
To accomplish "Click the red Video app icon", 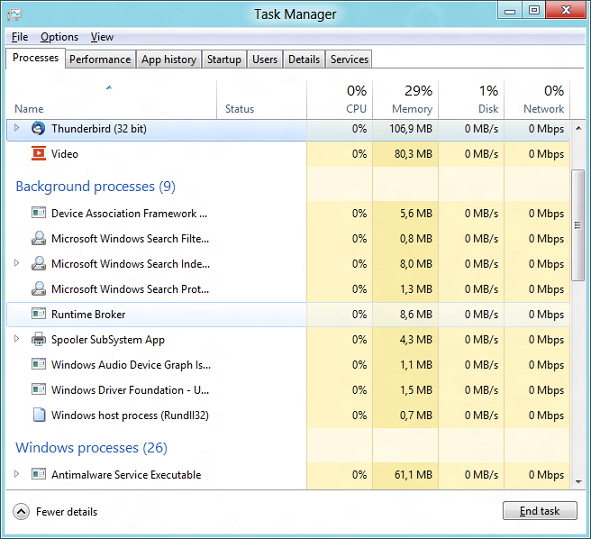I will [38, 154].
